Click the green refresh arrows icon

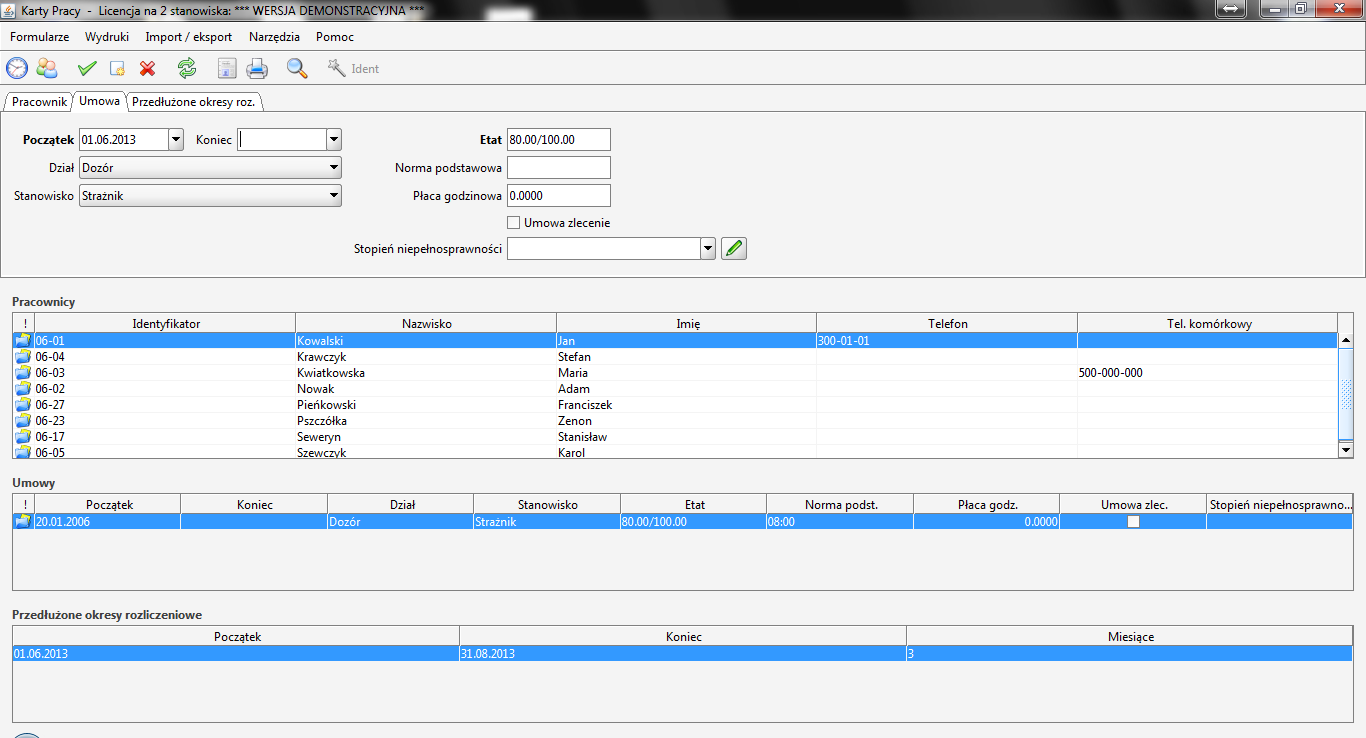click(x=187, y=68)
